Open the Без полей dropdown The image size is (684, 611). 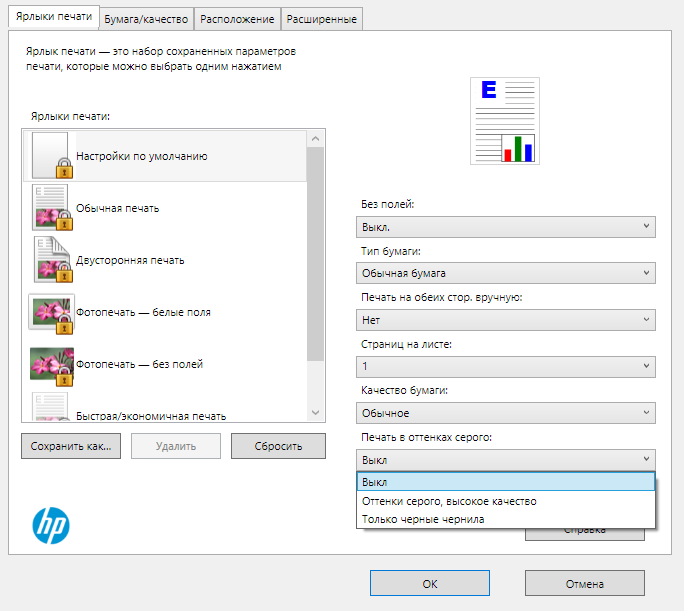[505, 227]
